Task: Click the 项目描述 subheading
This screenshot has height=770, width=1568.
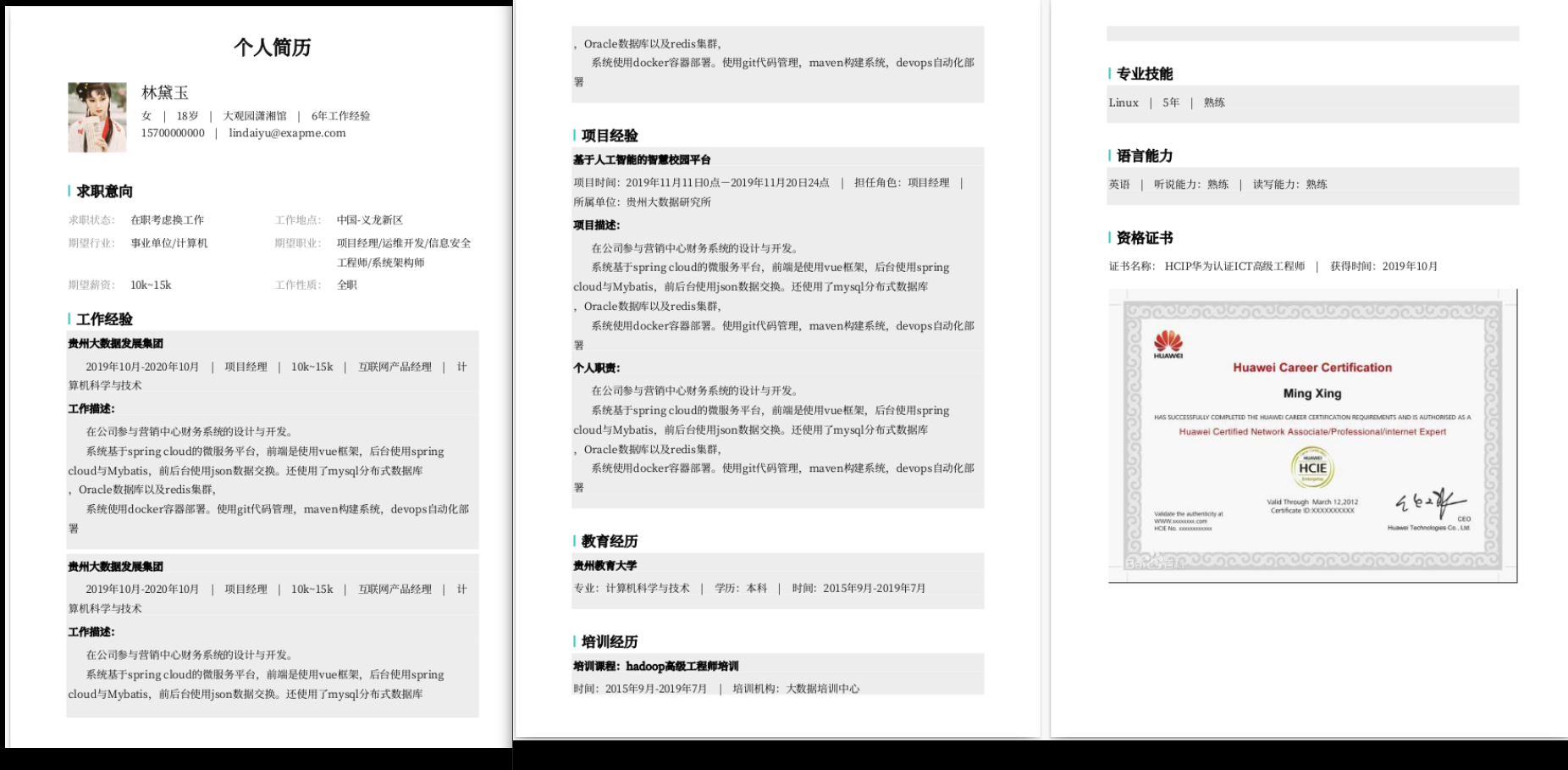Action: (x=596, y=225)
